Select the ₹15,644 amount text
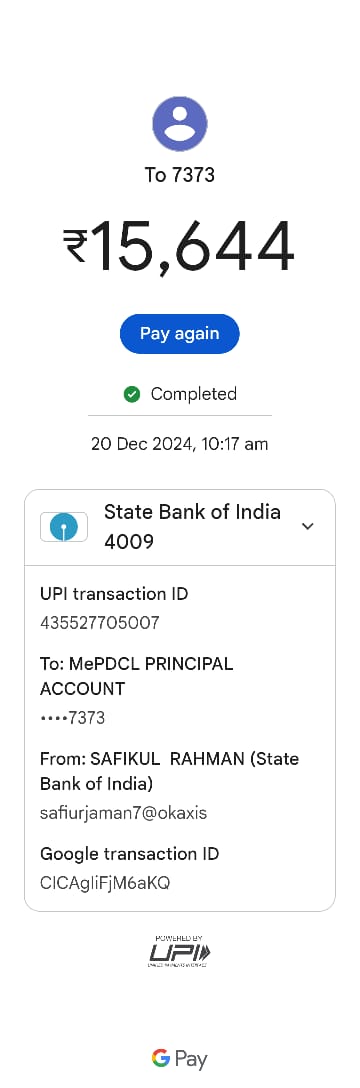This screenshot has width=360, height=1088. [x=180, y=246]
